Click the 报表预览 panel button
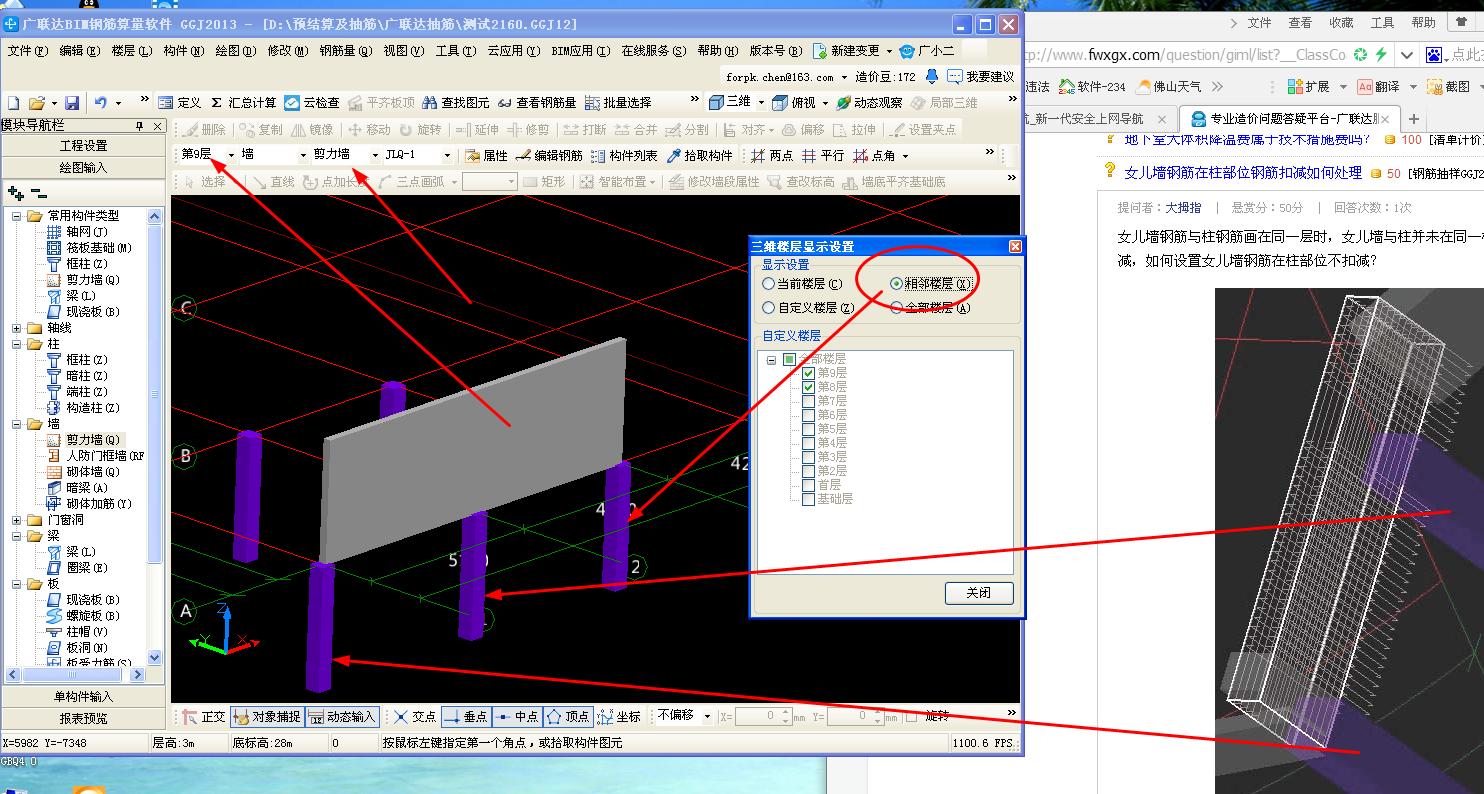 click(84, 718)
